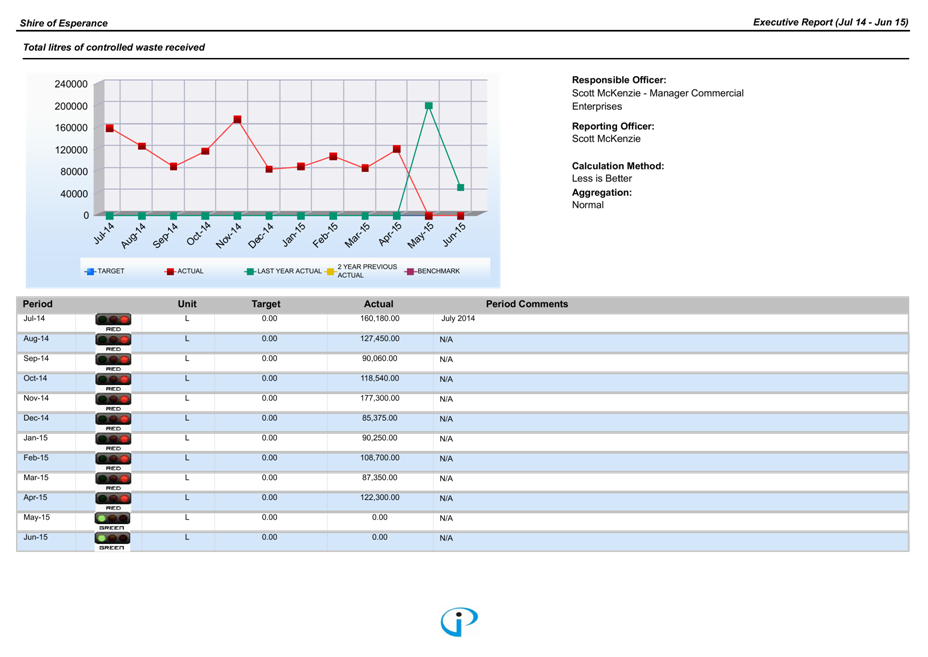This screenshot has height=657, width=928.
Task: Click the 177,300.00 actual value
Action: tap(379, 398)
